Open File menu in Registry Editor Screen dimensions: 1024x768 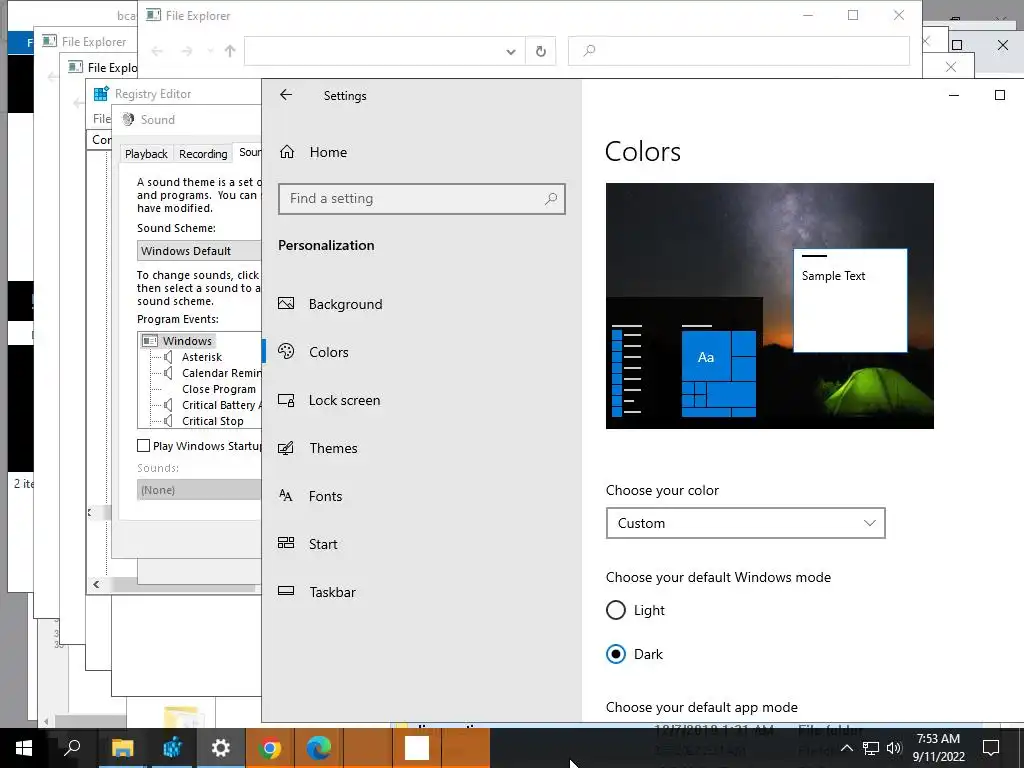tap(101, 119)
